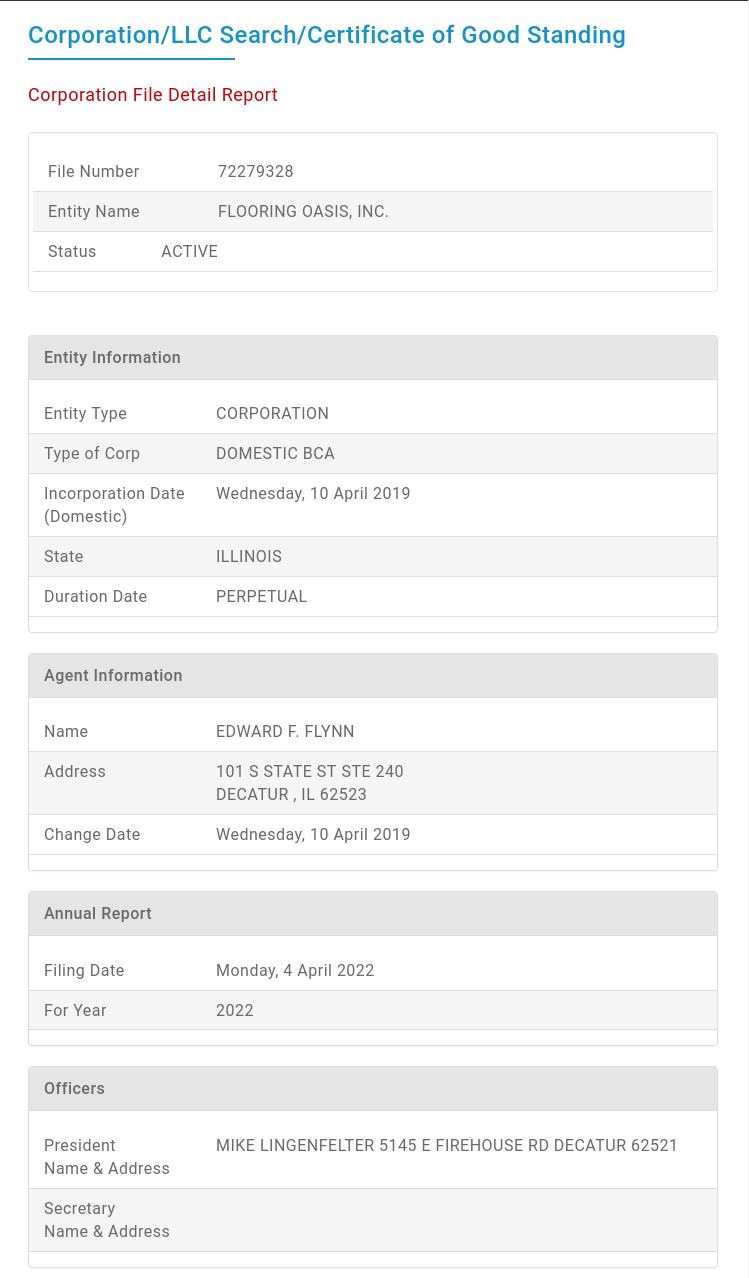Click the incorporation date value in Entity Information
The width and height of the screenshot is (749, 1278).
[x=313, y=493]
